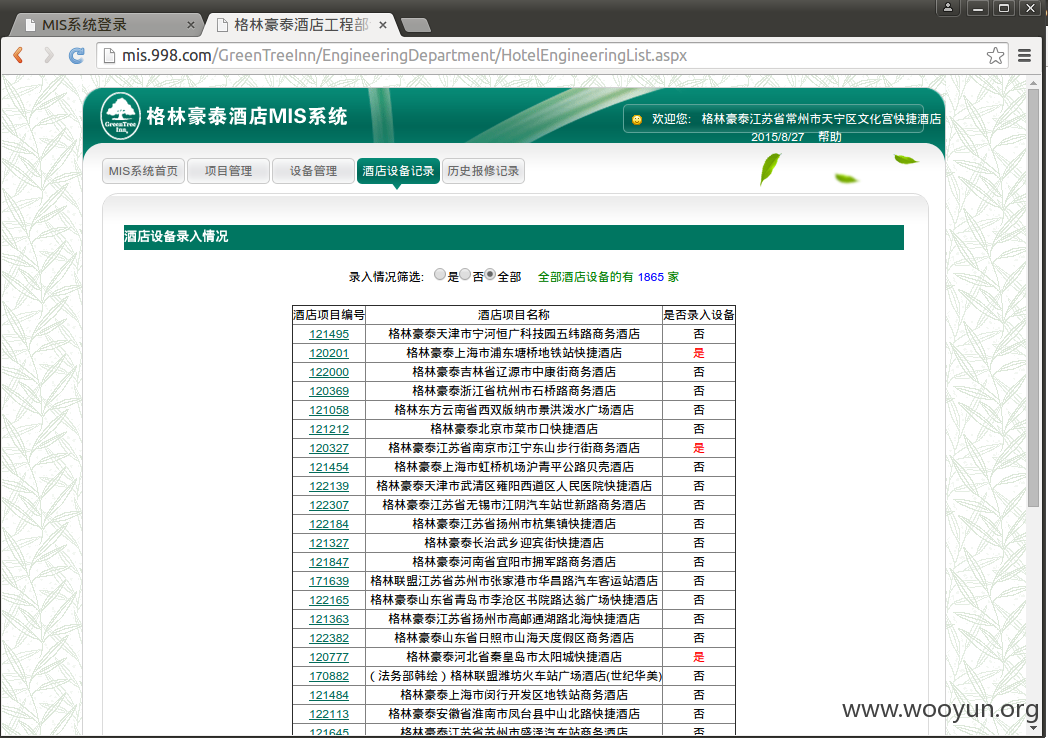Open the 设备管理 menu tab
The height and width of the screenshot is (738, 1048).
point(313,171)
